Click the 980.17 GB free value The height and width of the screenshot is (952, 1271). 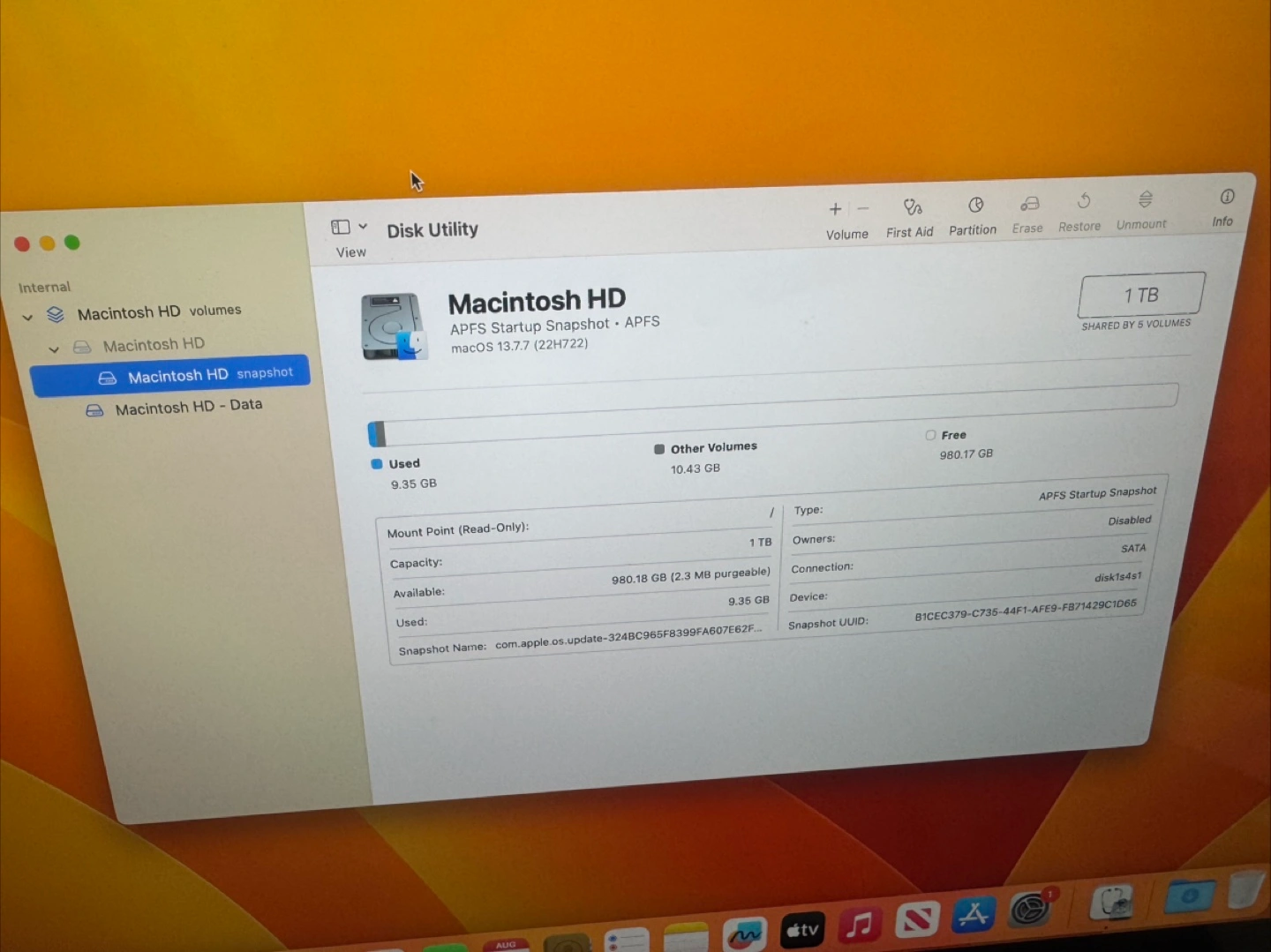(966, 454)
